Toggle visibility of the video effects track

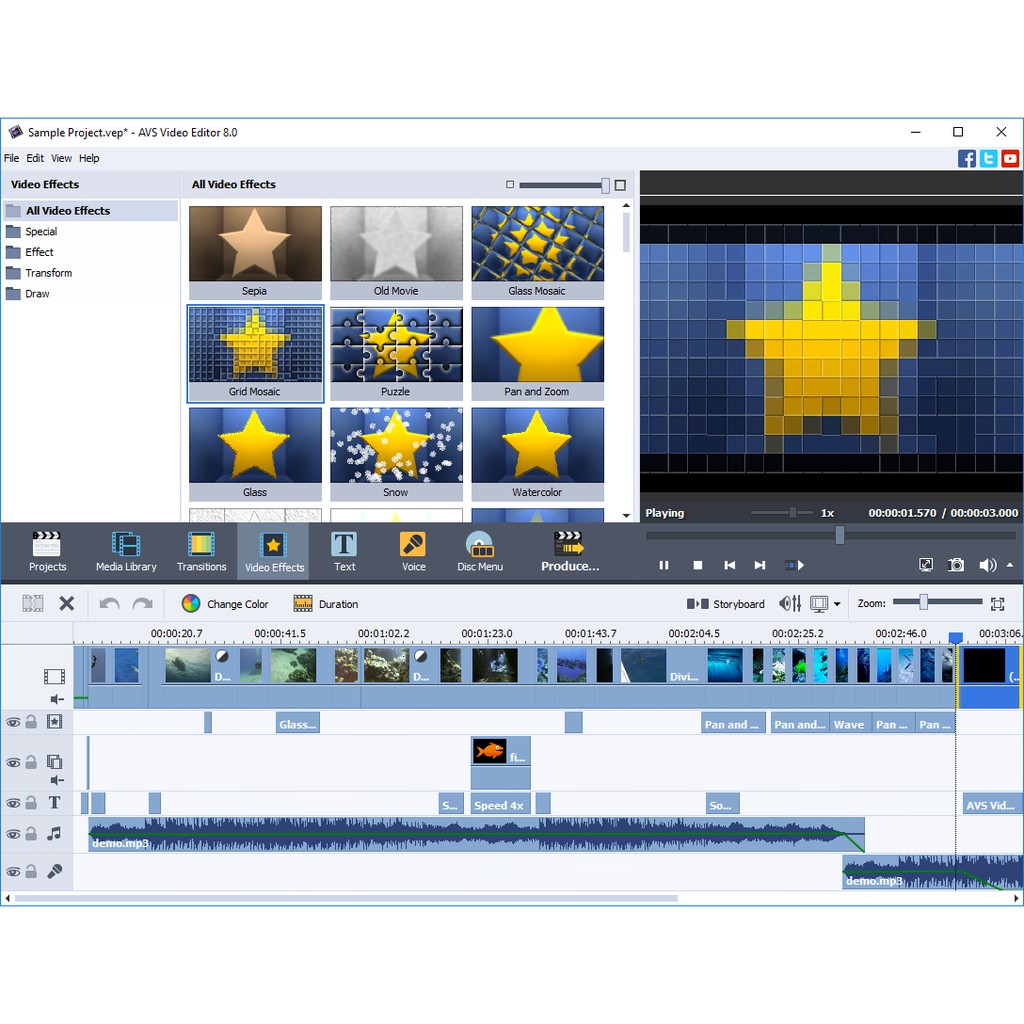coord(13,722)
